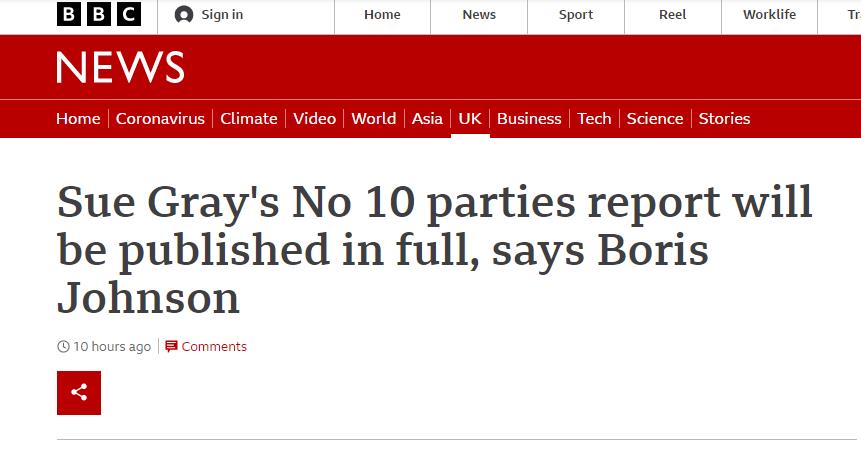Select Coronavirus in news section bar

(160, 118)
